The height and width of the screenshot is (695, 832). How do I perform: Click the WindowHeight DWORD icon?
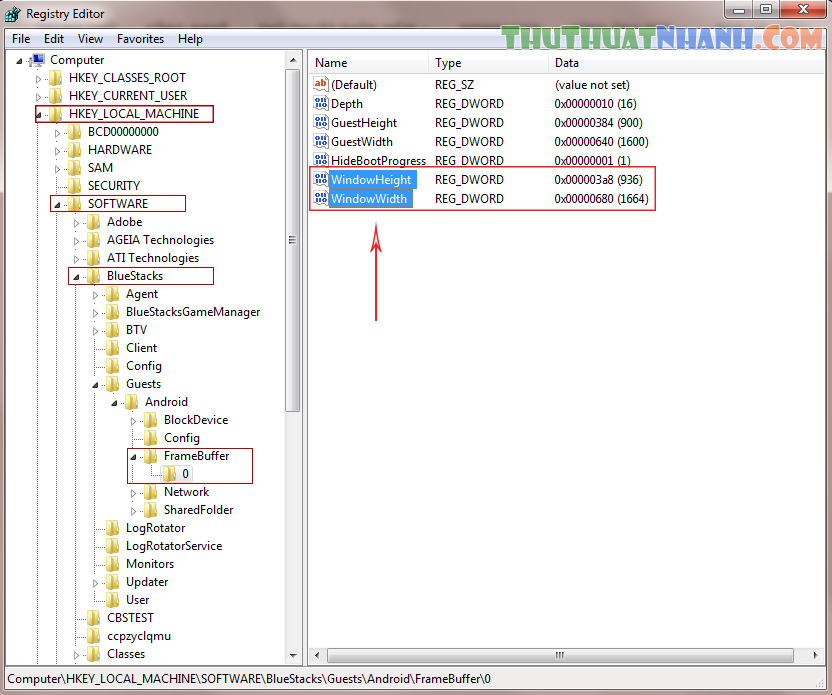coord(320,179)
